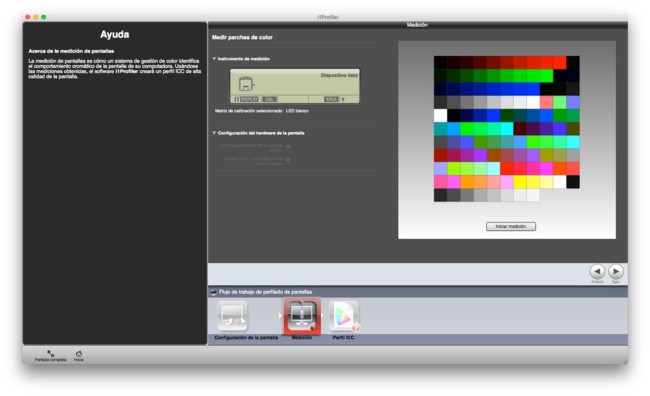Screen dimensions: 650x396
Task: Click the Flujo de trabajo de perfilado bar
Action: 418,292
